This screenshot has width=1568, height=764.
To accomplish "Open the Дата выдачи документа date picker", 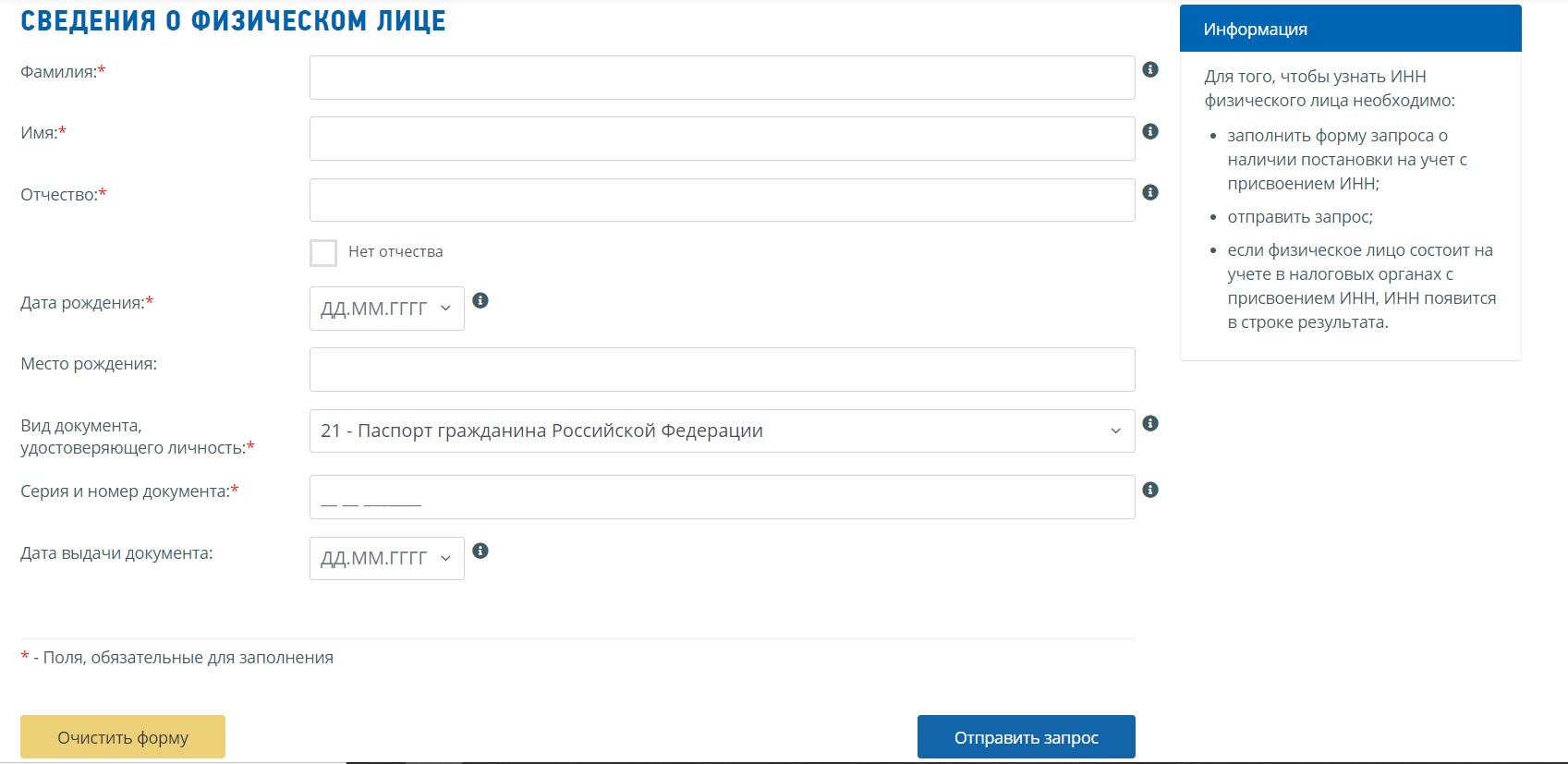I will tap(386, 558).
